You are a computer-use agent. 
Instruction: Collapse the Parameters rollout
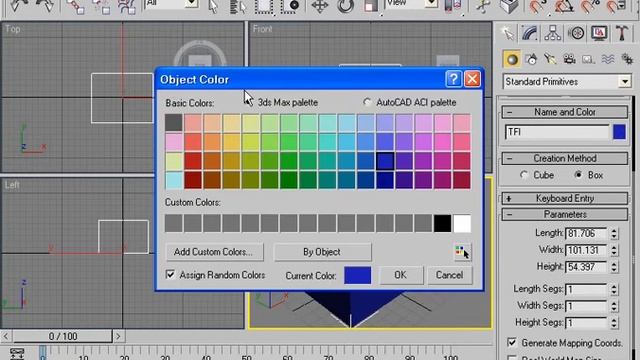tap(564, 214)
